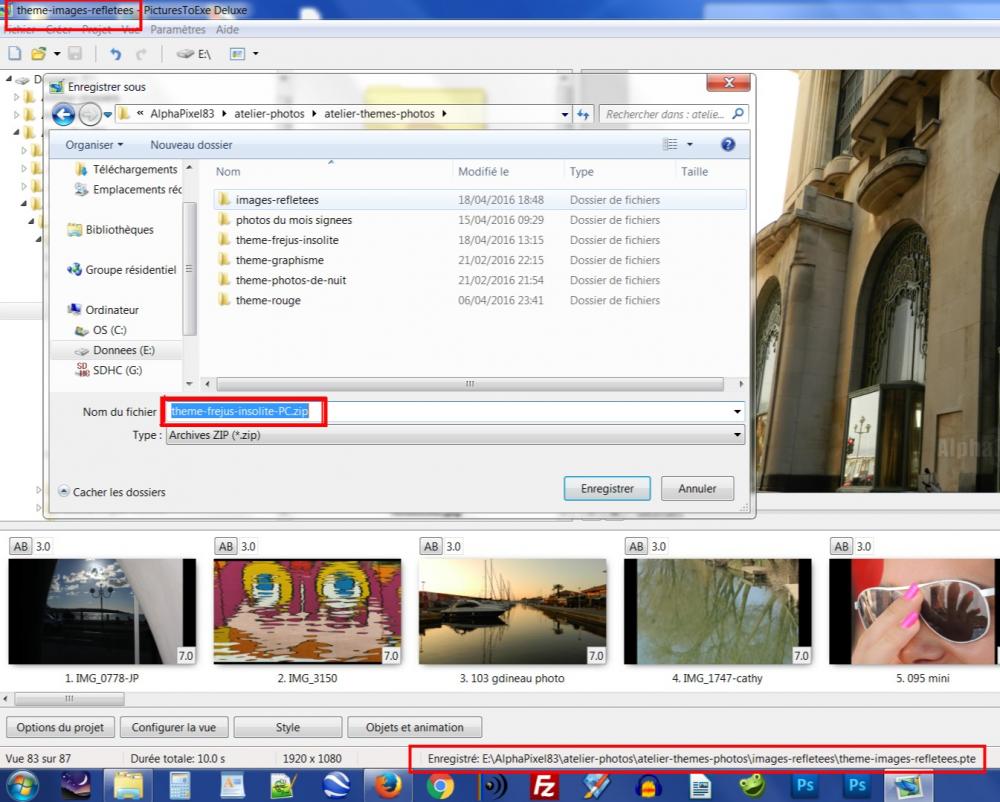This screenshot has height=802, width=1000.
Task: Click the search magnifier in dialog search box
Action: 738,114
